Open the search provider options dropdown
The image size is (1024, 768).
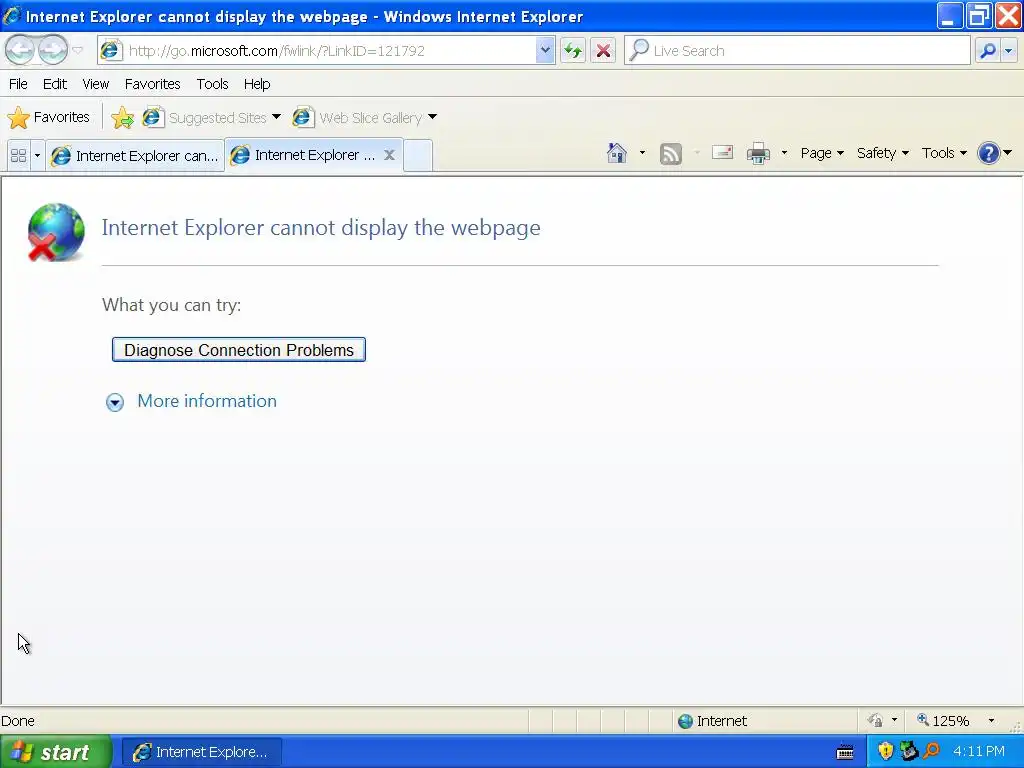pos(1010,50)
